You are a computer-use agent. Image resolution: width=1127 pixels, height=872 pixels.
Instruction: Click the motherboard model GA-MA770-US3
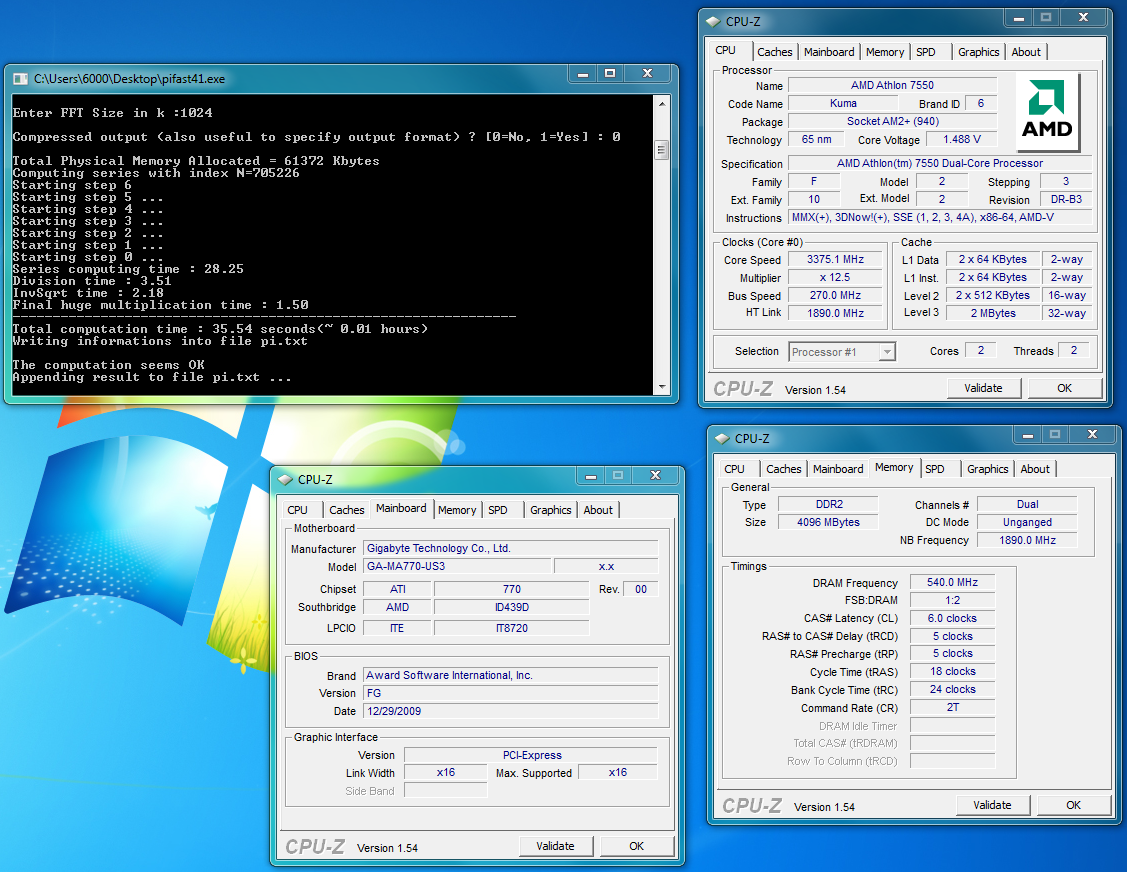point(457,566)
